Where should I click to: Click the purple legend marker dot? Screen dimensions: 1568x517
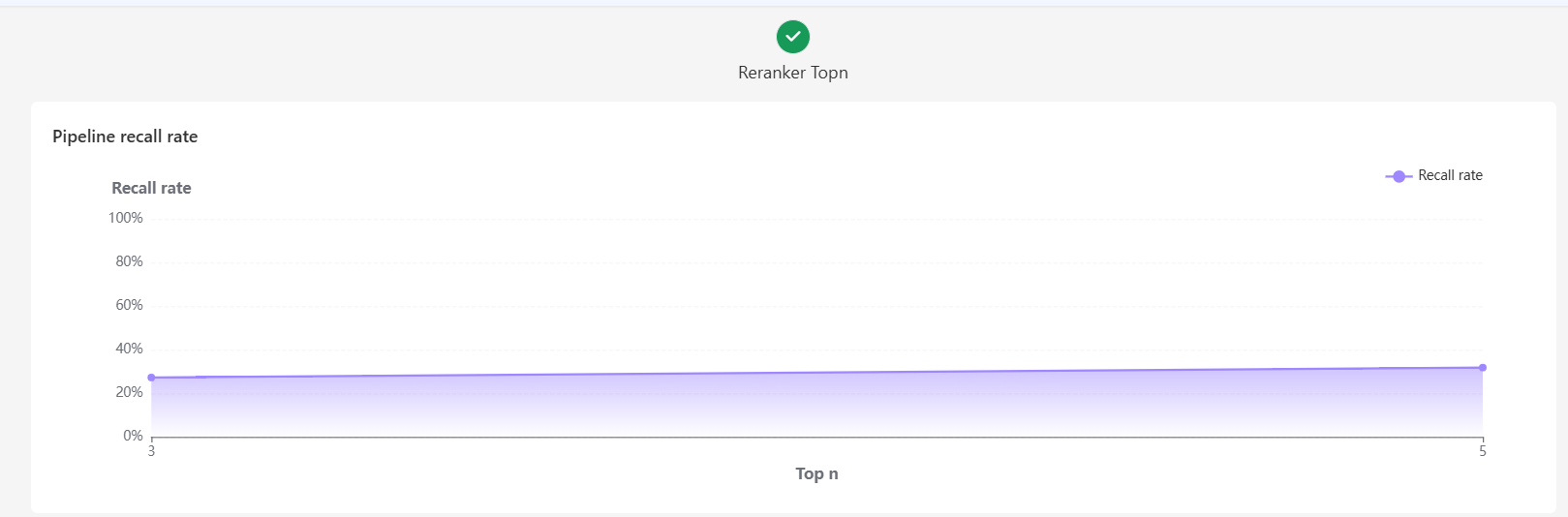click(x=1399, y=176)
